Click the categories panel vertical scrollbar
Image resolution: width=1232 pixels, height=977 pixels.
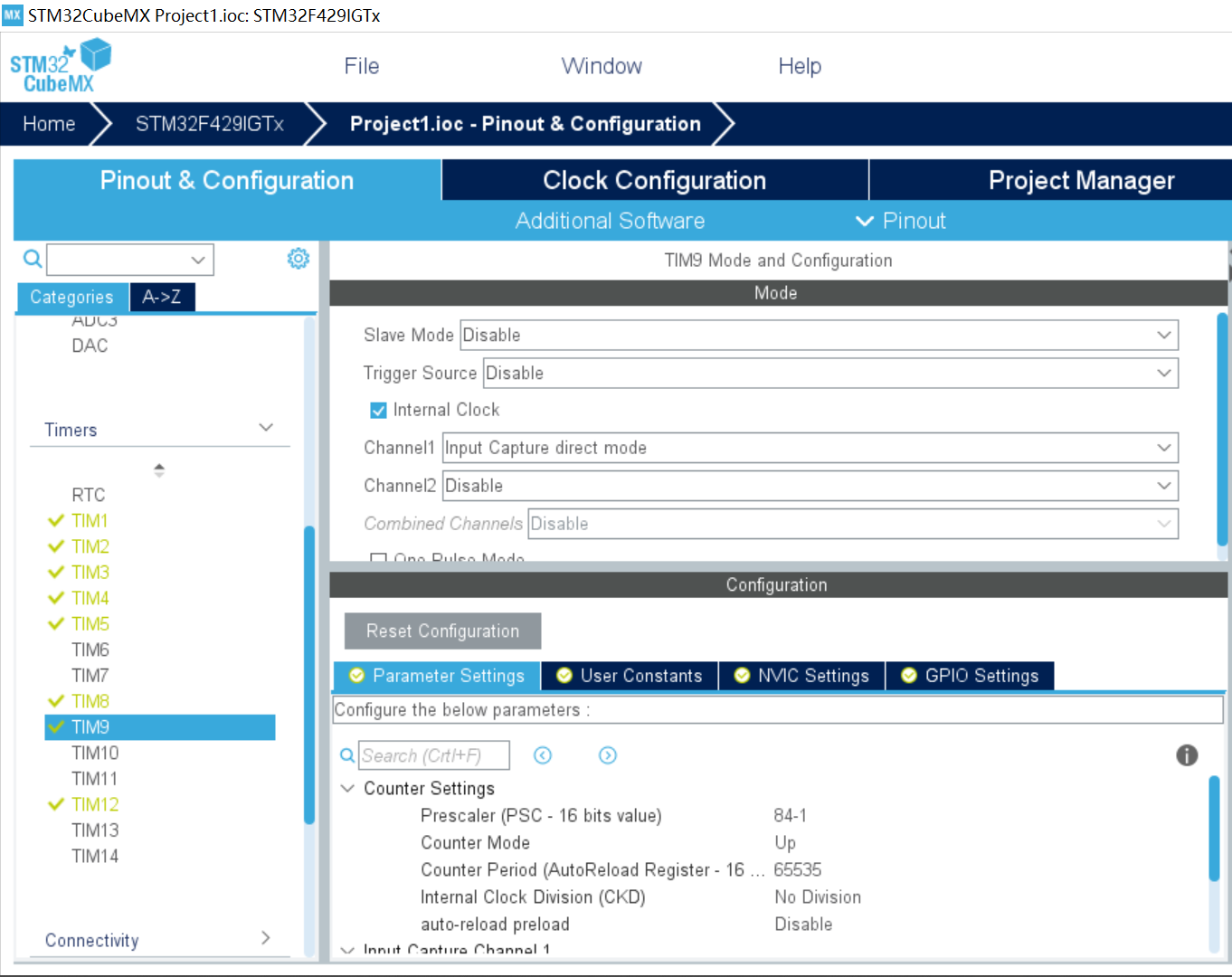pyautogui.click(x=309, y=674)
